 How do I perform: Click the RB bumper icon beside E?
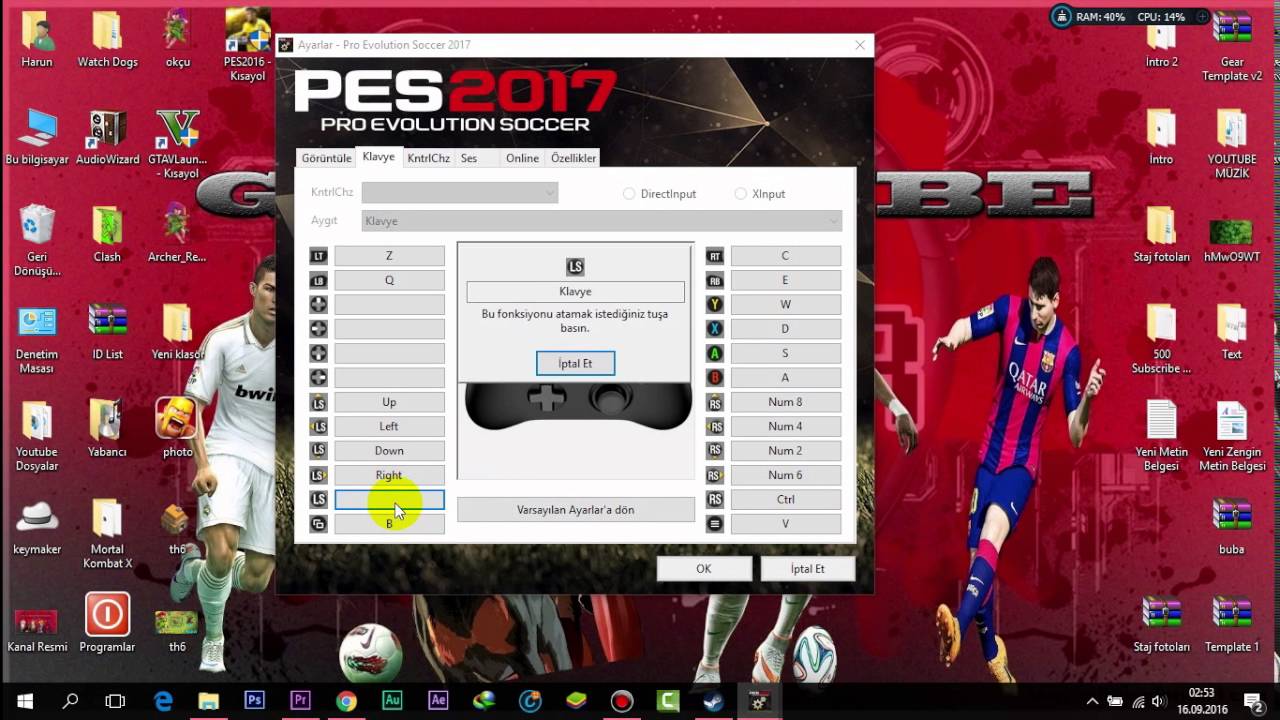click(715, 281)
